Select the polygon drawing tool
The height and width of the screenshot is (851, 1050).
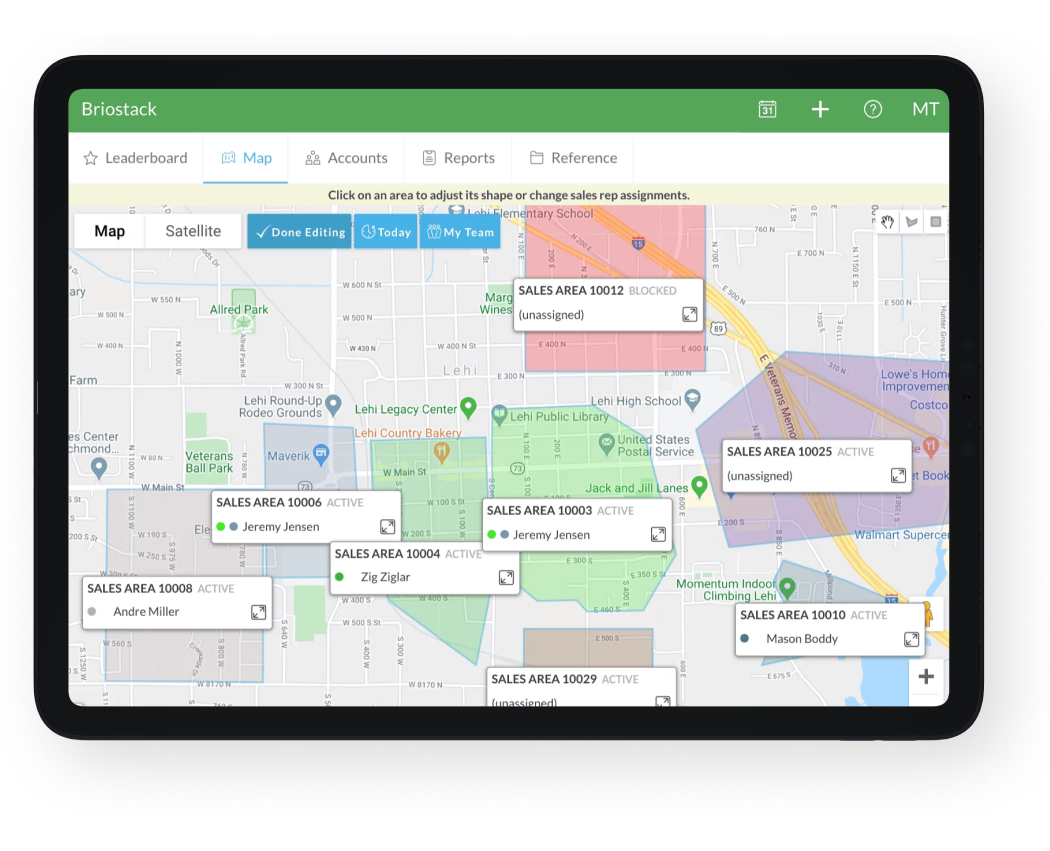(912, 222)
